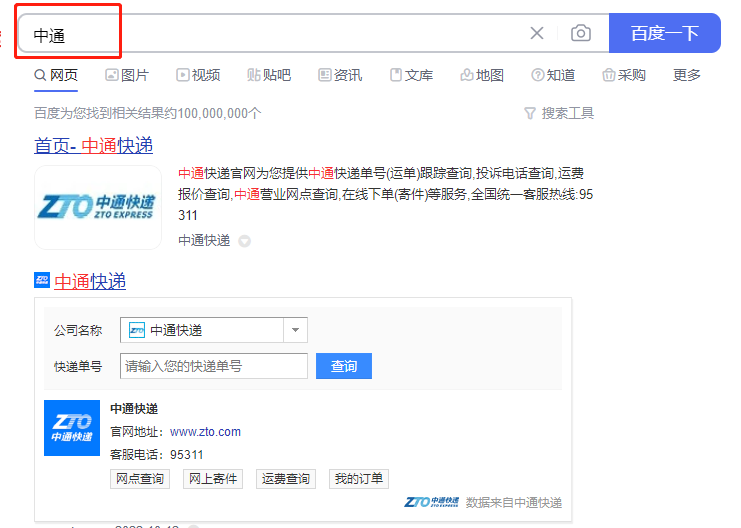The height and width of the screenshot is (528, 741).
Task: Click the 数据来自中通快递 source text
Action: pyautogui.click(x=514, y=503)
